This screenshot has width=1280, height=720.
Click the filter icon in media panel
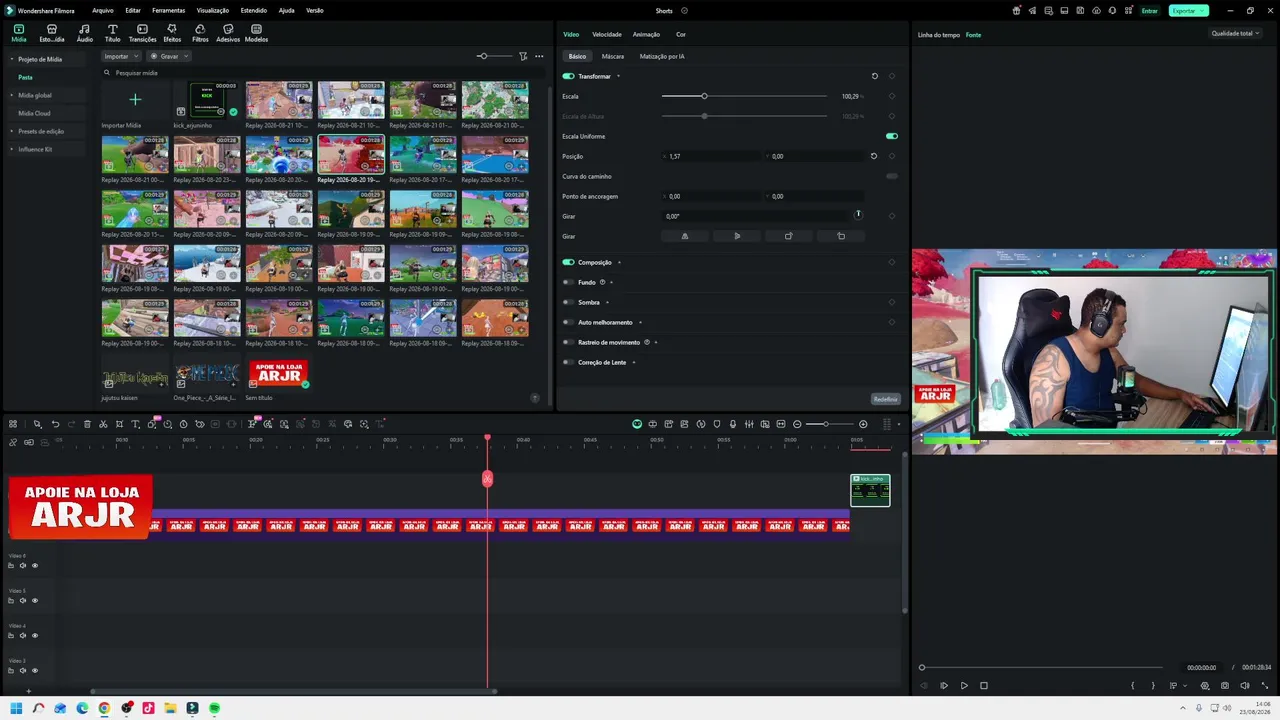coord(523,56)
